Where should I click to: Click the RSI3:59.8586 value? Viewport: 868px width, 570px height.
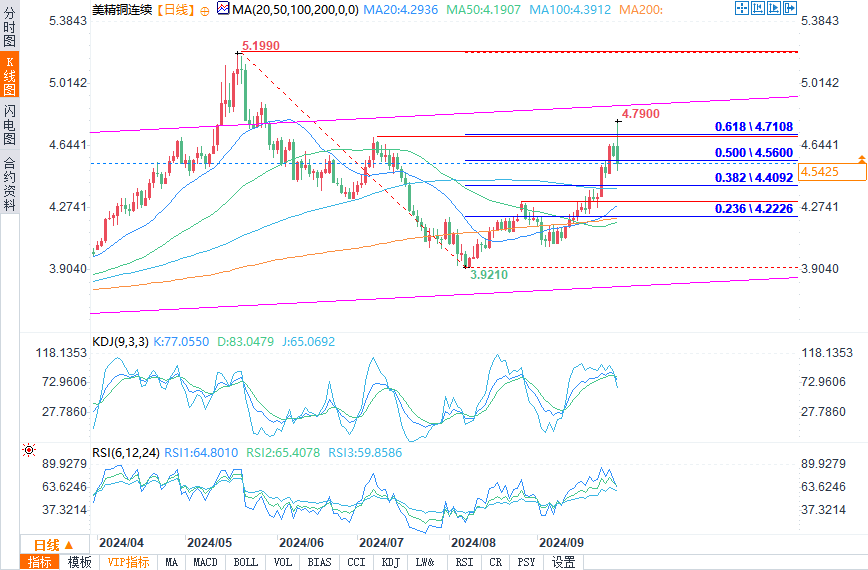click(x=365, y=453)
